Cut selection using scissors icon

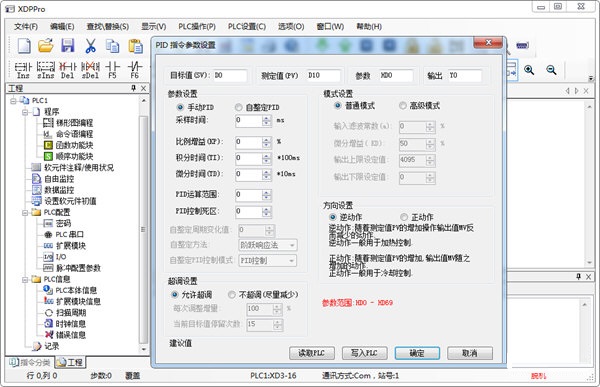point(90,46)
